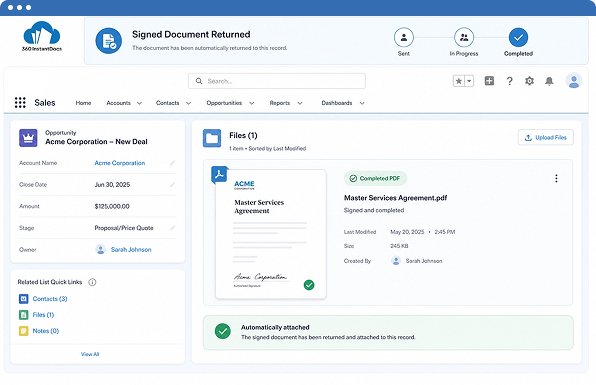Image resolution: width=596 pixels, height=385 pixels.
Task: Open the user avatar profile icon
Action: (x=574, y=81)
